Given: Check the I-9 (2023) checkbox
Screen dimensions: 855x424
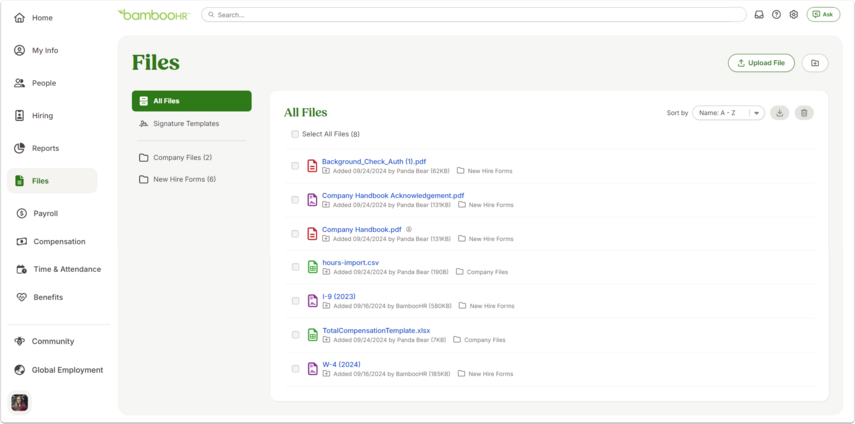Looking at the screenshot, I should click(295, 301).
